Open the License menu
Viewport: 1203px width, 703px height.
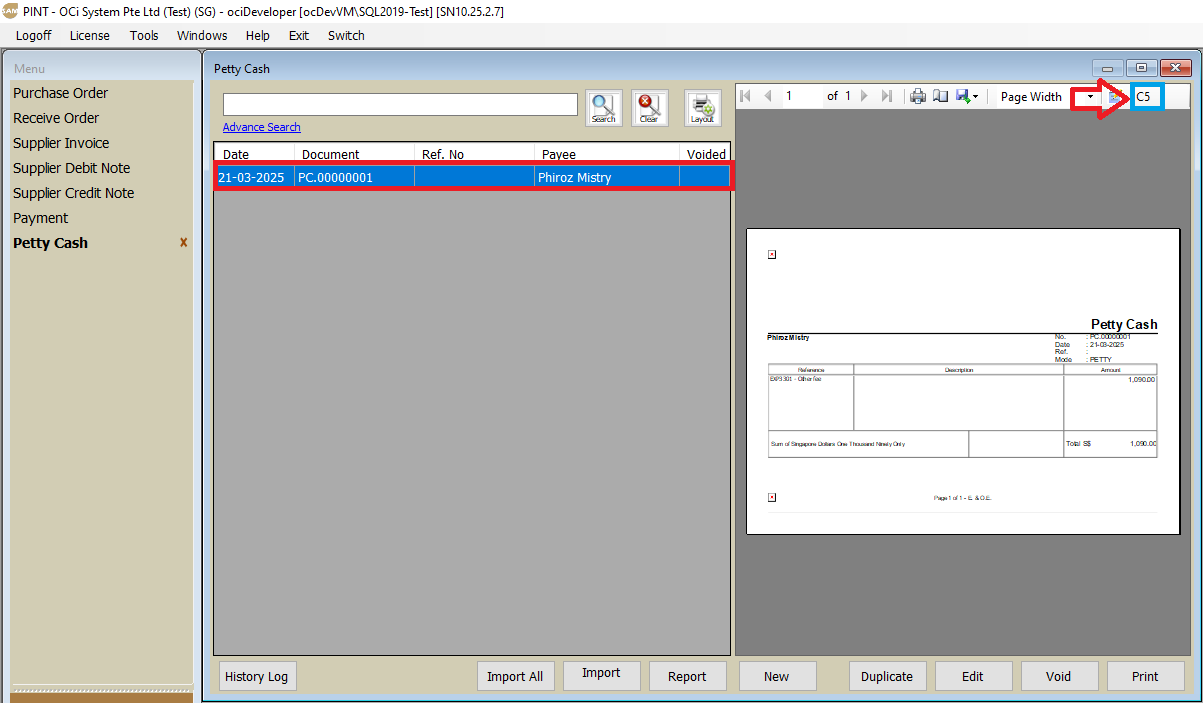(x=90, y=35)
